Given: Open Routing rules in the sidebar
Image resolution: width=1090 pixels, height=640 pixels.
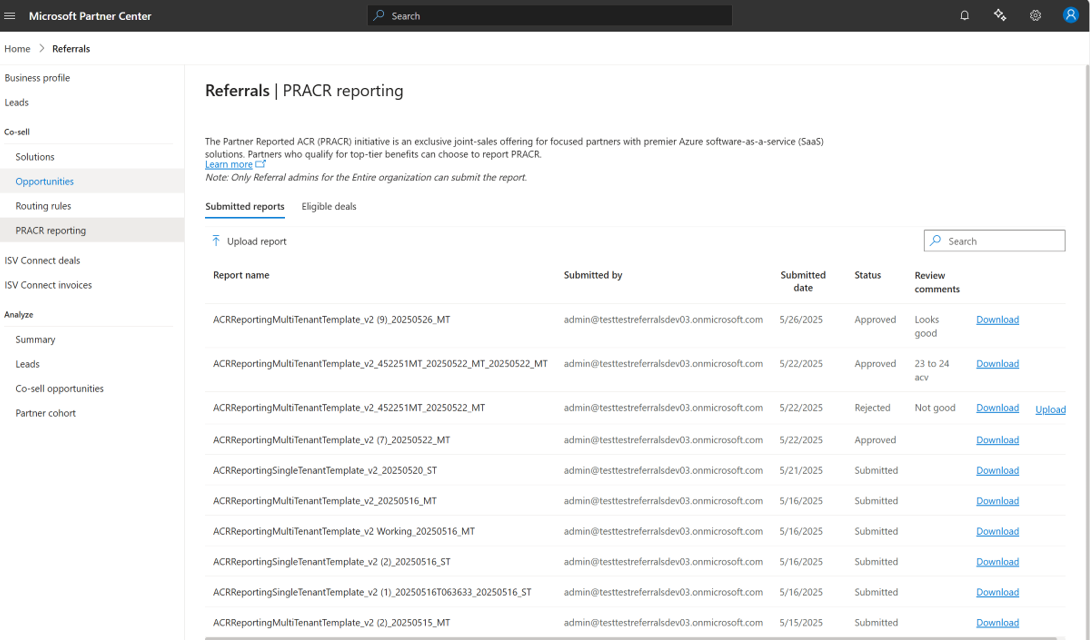Looking at the screenshot, I should (43, 206).
